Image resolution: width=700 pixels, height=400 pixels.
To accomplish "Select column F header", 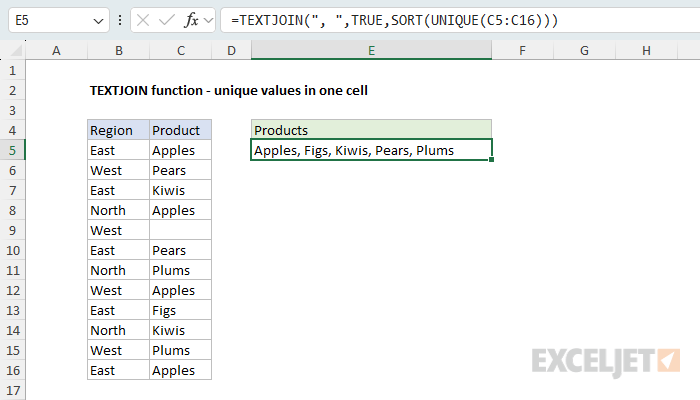I will click(522, 50).
